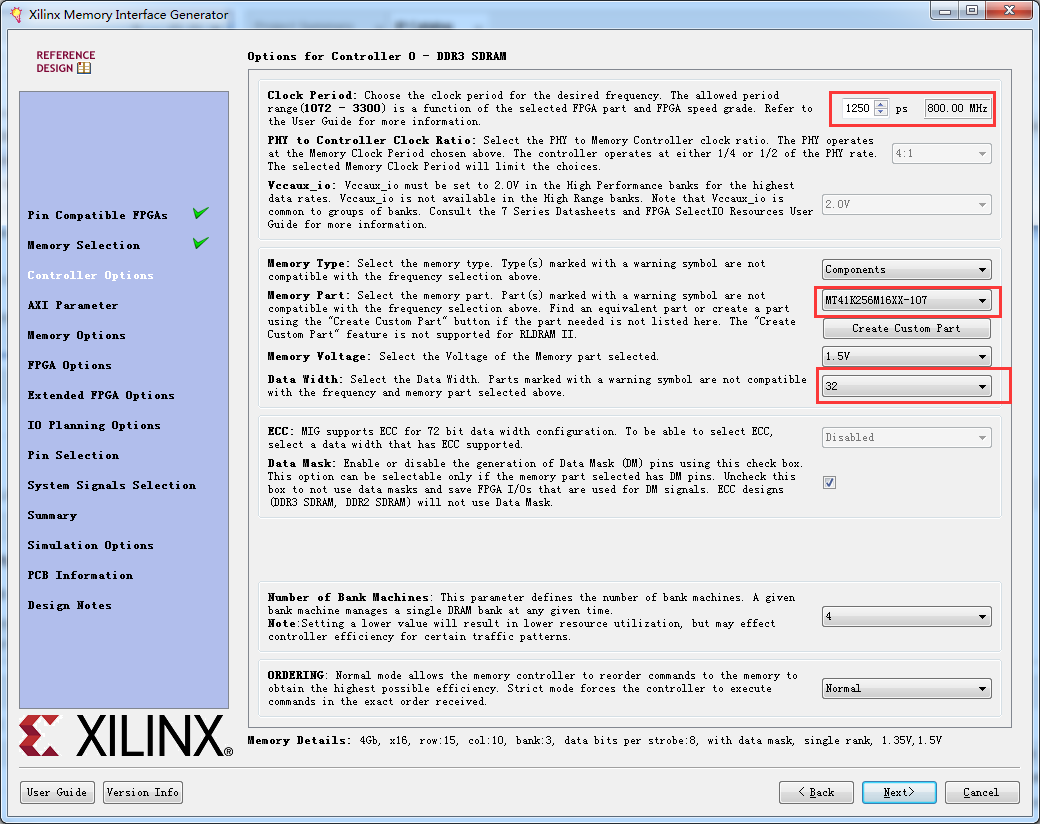Click the ECC label
Image resolution: width=1040 pixels, height=824 pixels.
tap(281, 431)
